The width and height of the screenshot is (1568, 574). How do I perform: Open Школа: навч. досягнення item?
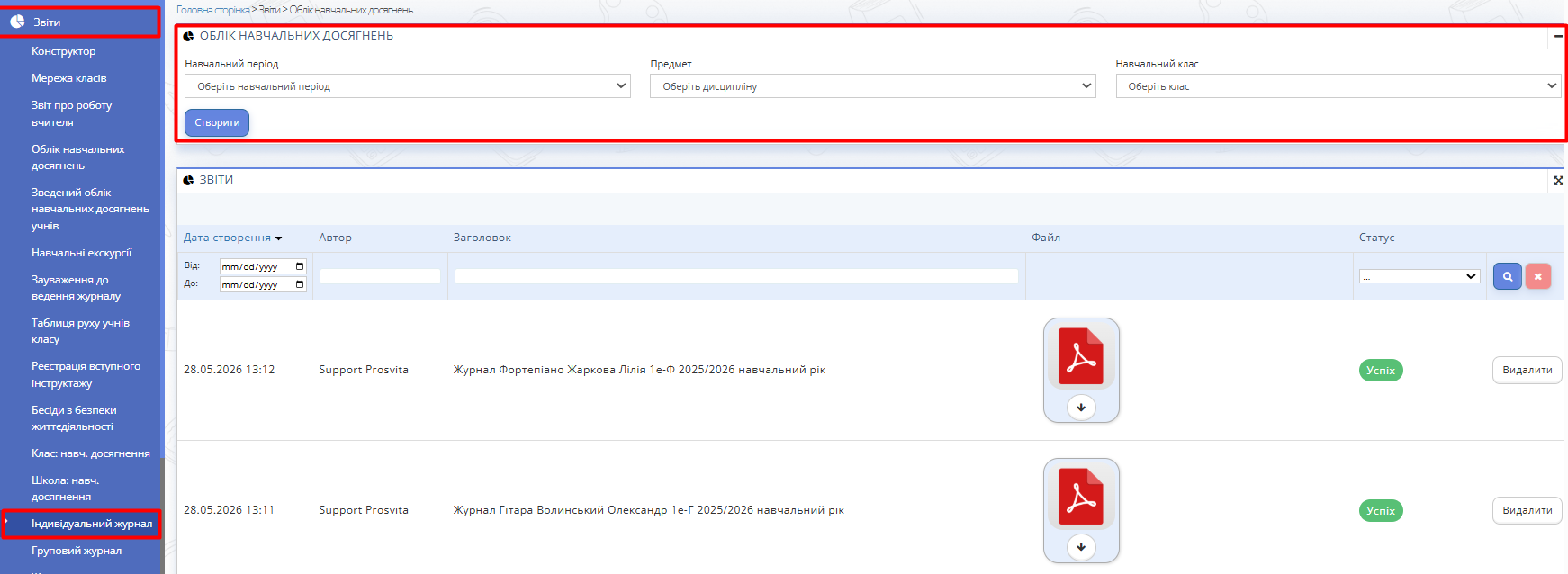(65, 489)
